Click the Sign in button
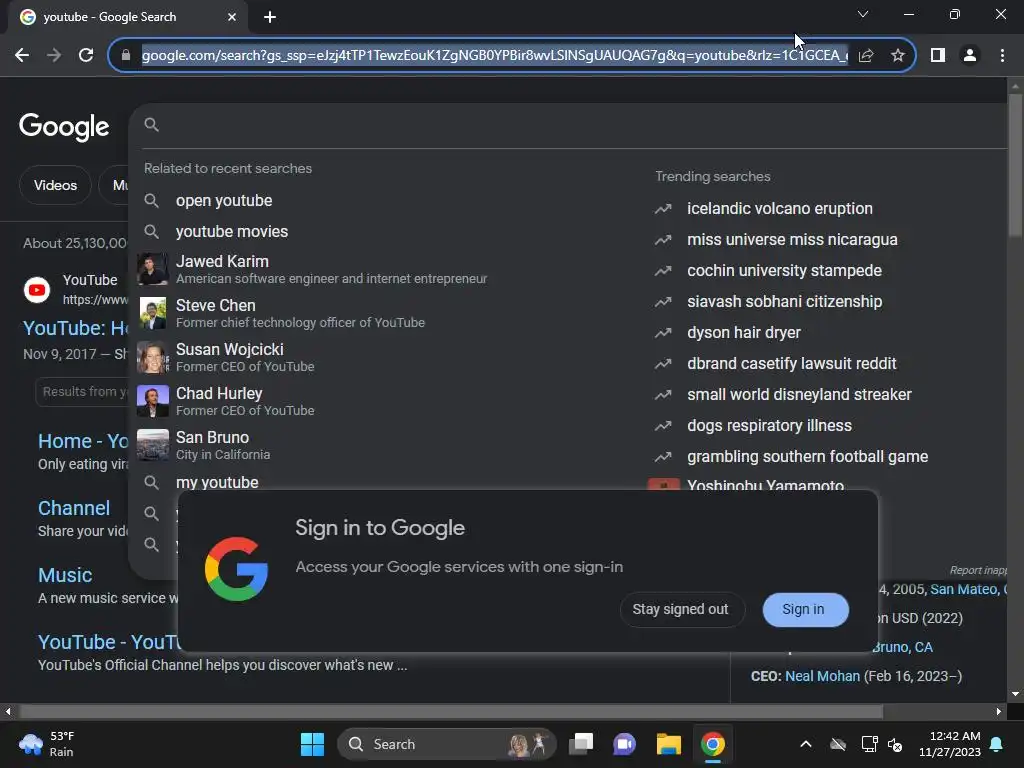 805,609
